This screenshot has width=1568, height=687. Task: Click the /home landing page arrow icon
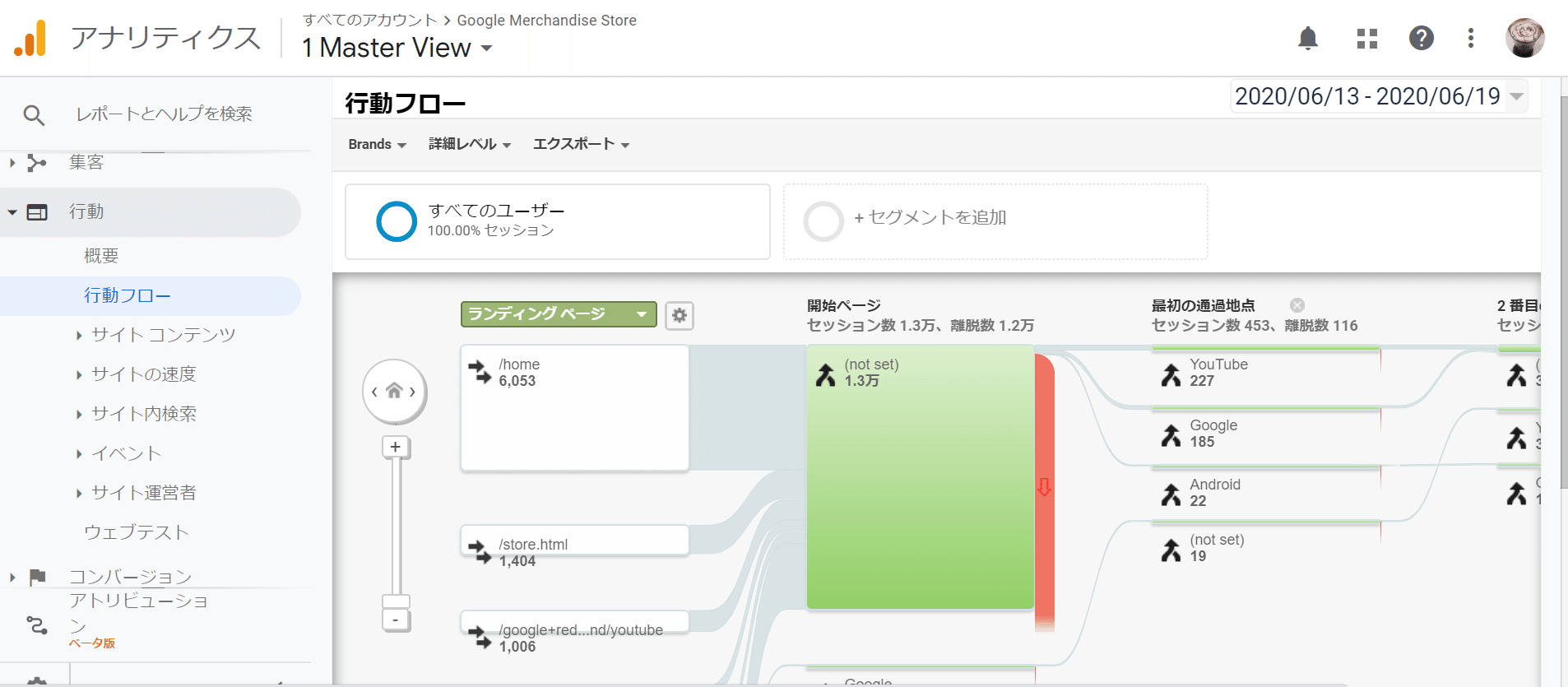(x=480, y=372)
